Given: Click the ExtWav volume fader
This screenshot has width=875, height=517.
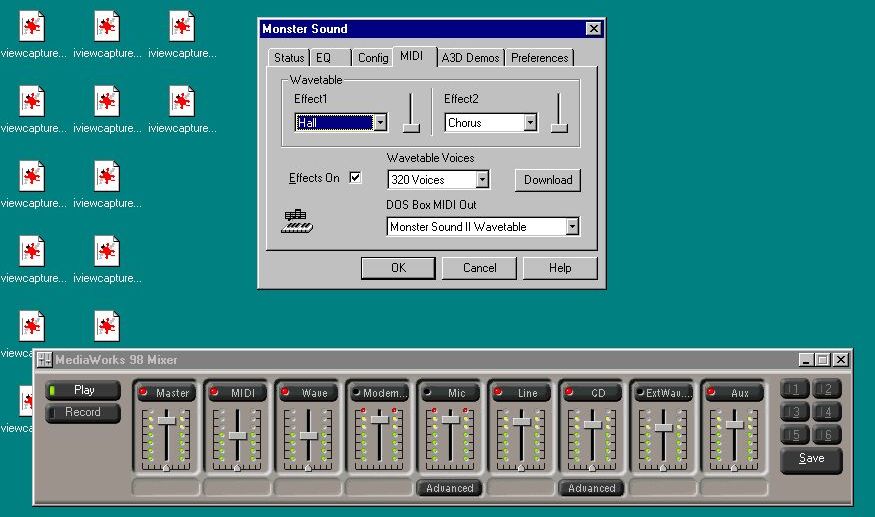Looking at the screenshot, I should pyautogui.click(x=663, y=428).
